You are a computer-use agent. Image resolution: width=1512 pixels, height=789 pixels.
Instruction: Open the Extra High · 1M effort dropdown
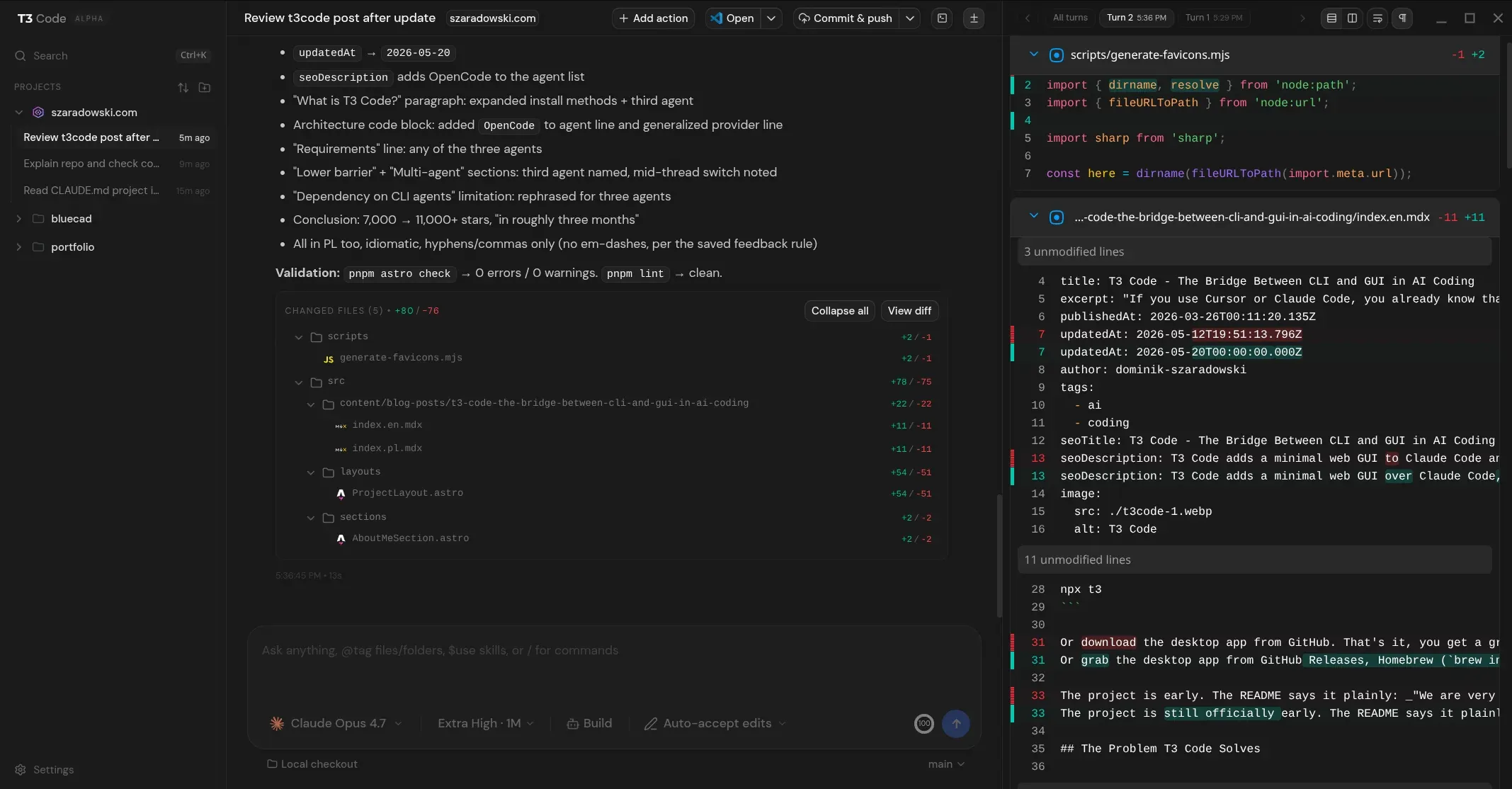point(486,723)
